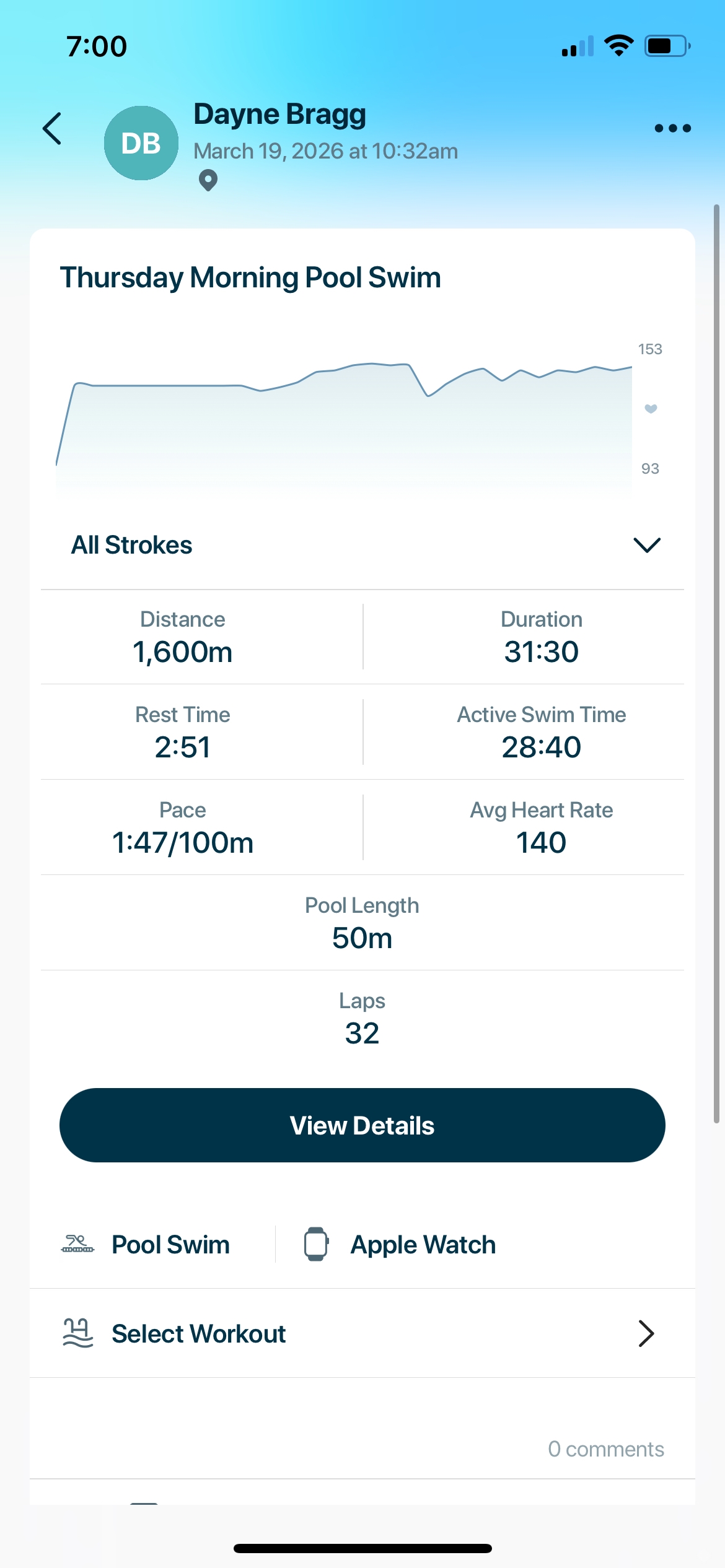Image resolution: width=725 pixels, height=1568 pixels.
Task: Tap the Select Workout right chevron
Action: 646,1333
